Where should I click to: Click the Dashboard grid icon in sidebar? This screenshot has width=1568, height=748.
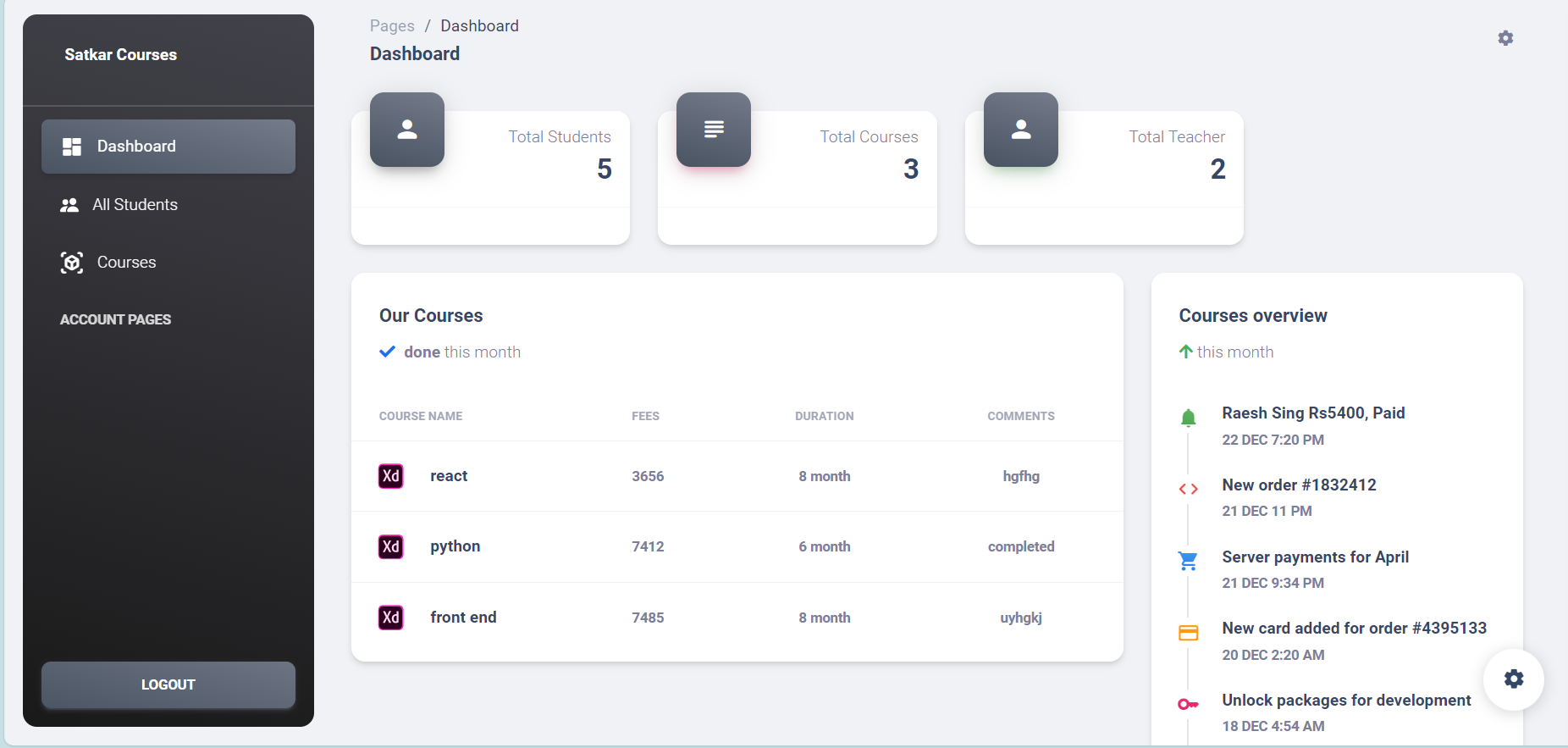pos(72,147)
